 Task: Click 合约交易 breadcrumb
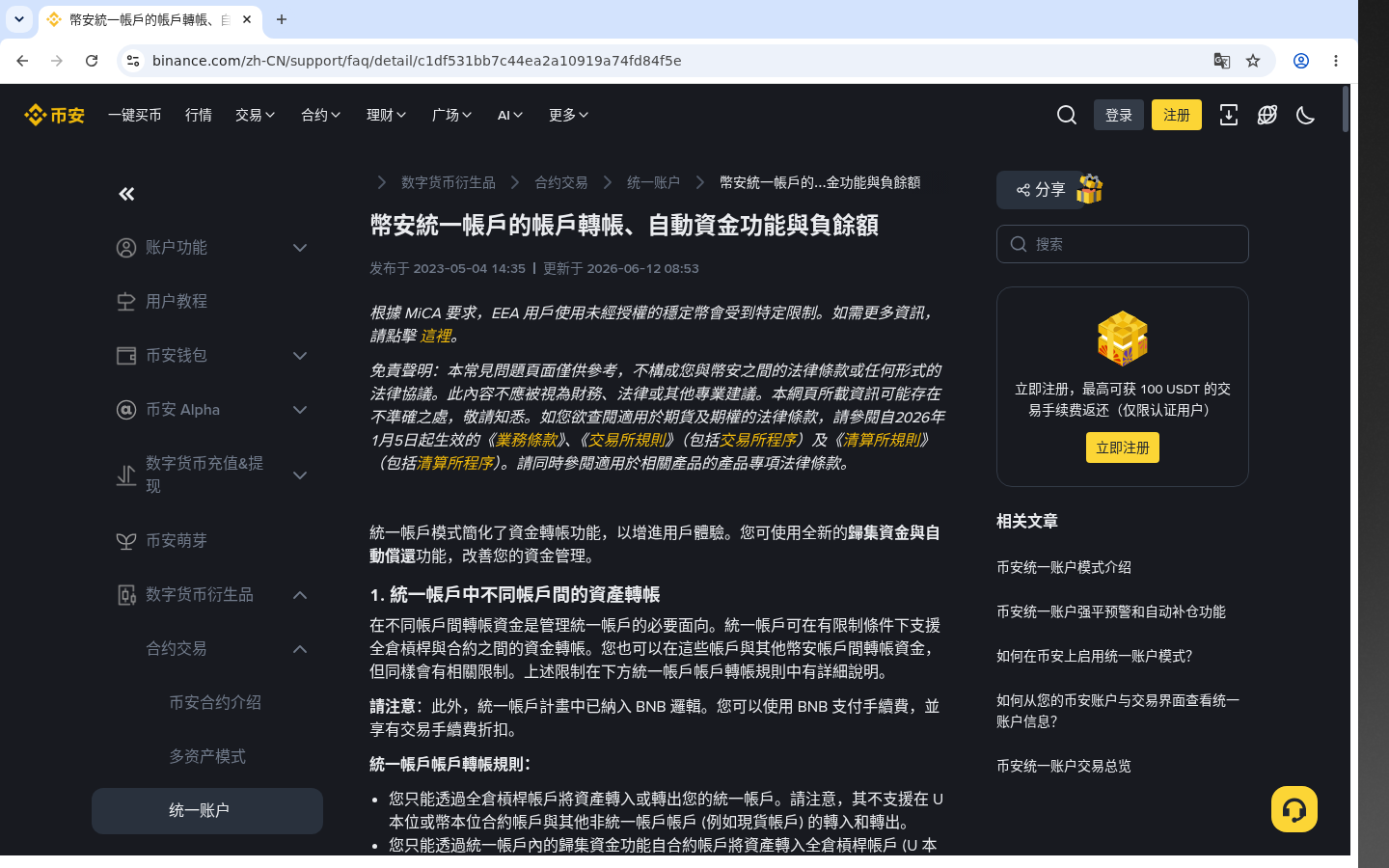coord(561,182)
